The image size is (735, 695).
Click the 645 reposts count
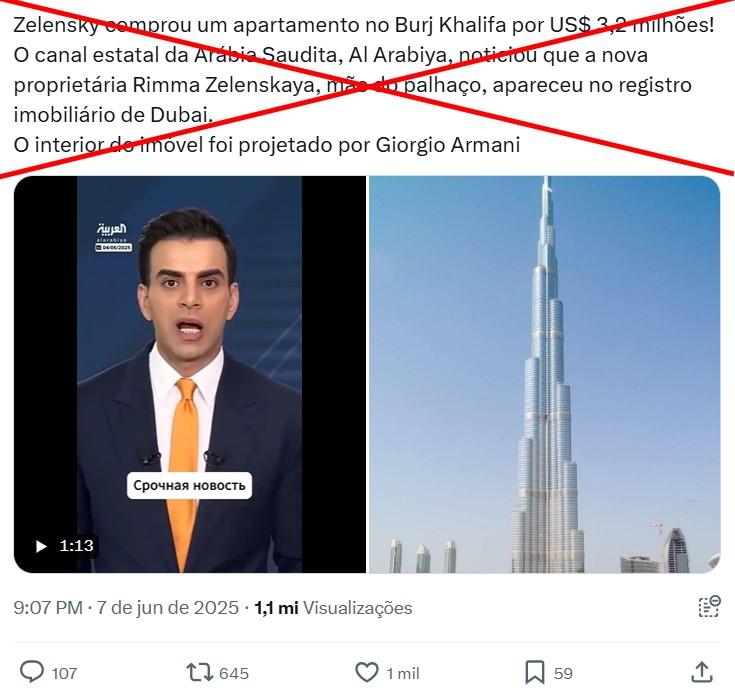point(234,673)
